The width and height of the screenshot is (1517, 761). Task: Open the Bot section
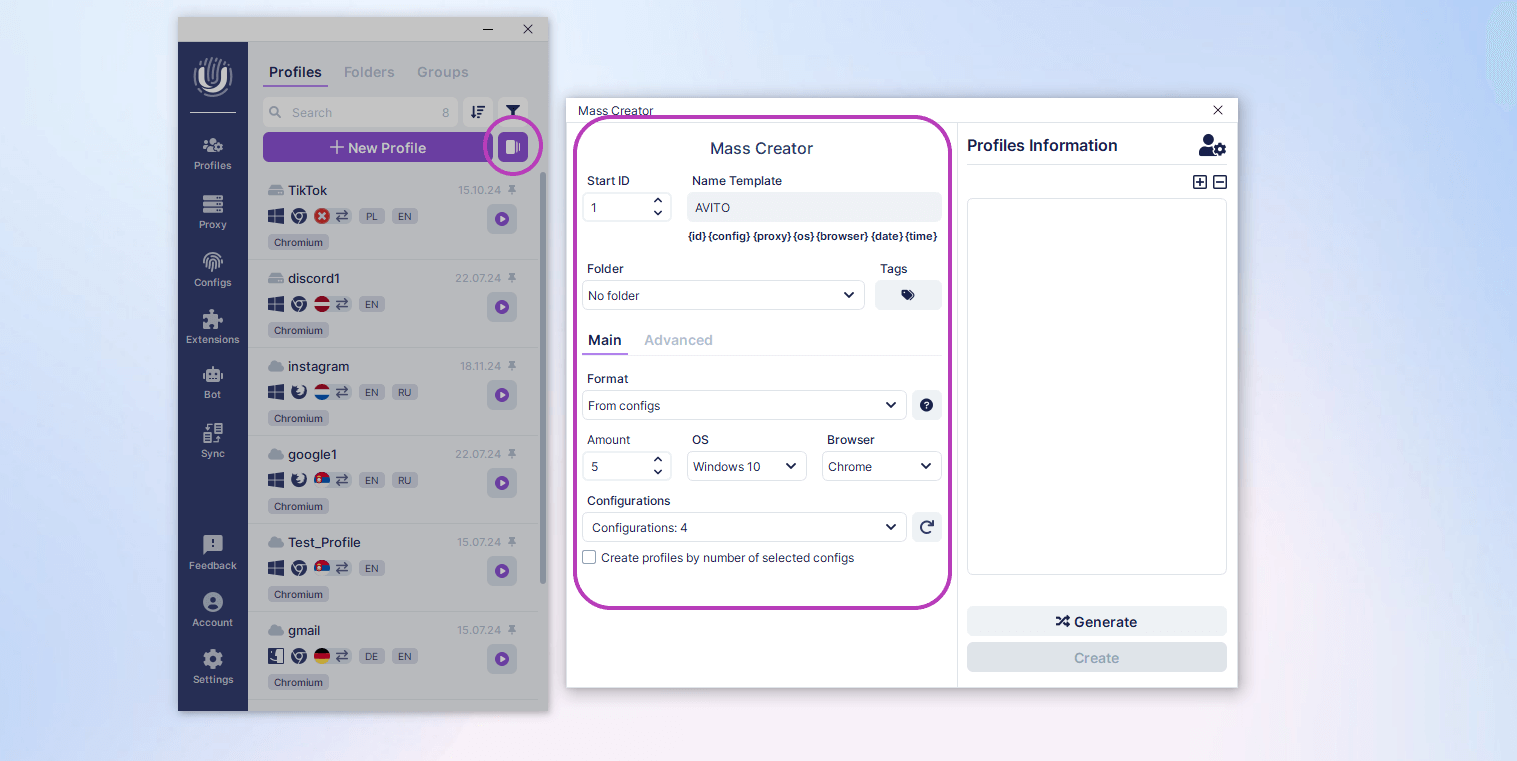pyautogui.click(x=212, y=382)
